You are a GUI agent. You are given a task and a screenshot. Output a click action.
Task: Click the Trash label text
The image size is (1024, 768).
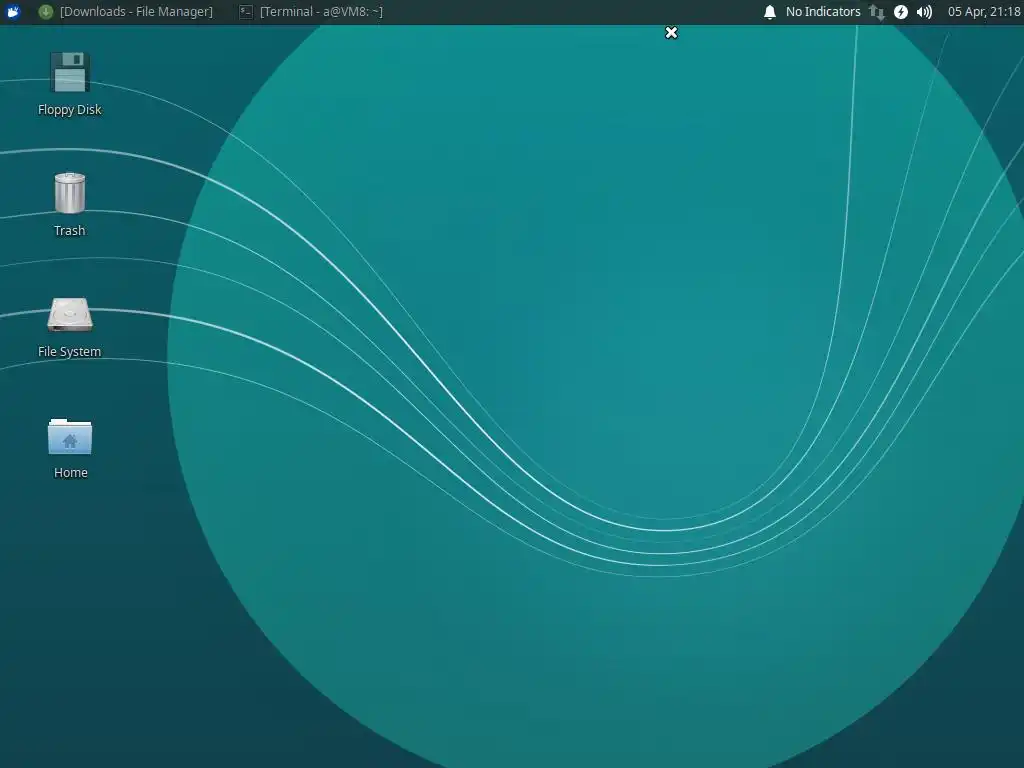pos(69,231)
